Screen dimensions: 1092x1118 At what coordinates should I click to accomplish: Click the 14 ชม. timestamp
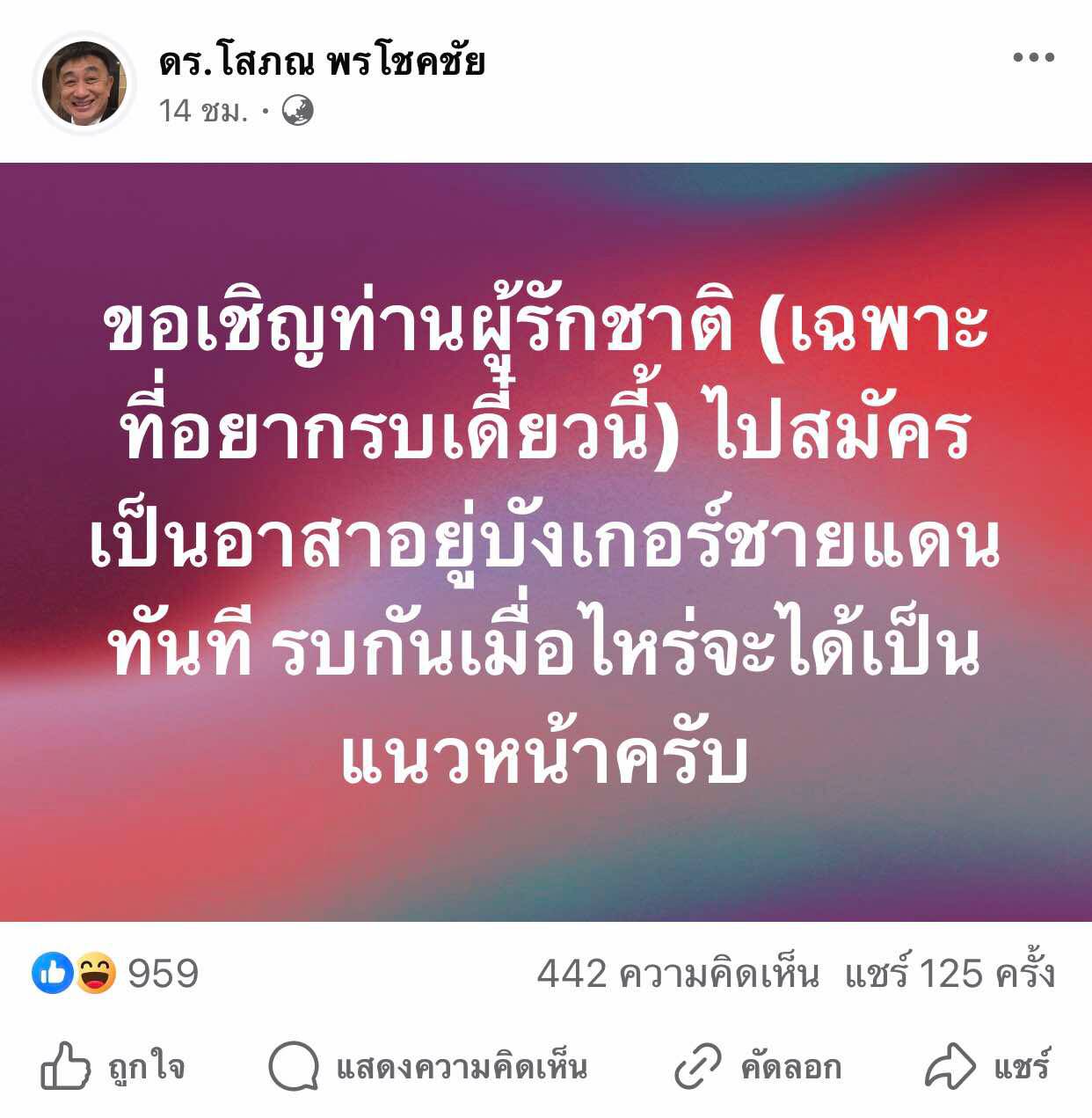point(204,111)
